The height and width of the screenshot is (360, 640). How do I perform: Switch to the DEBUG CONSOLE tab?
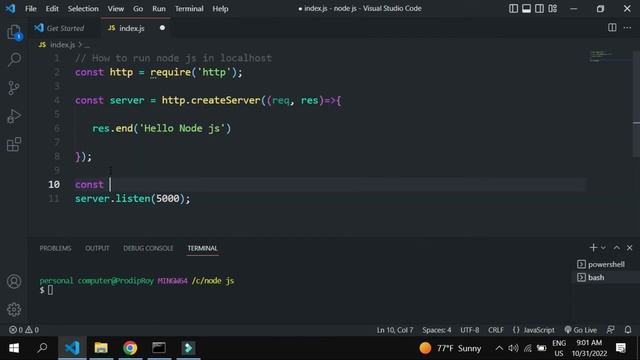(148, 248)
